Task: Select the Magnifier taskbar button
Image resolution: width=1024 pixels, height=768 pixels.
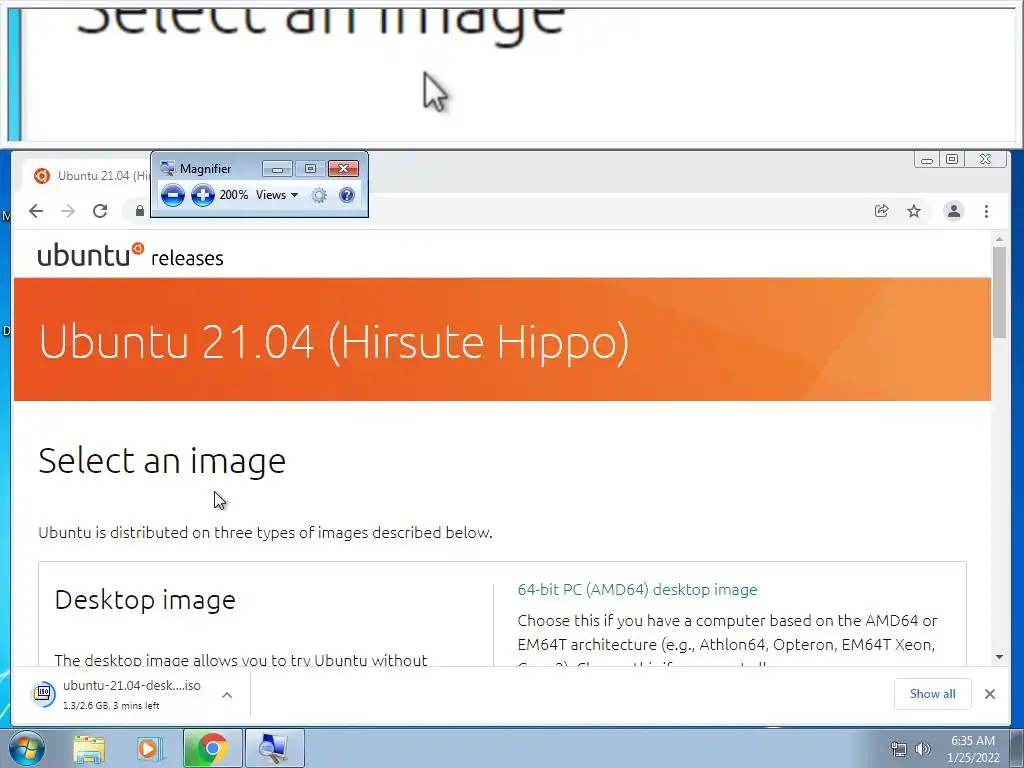Action: [274, 748]
